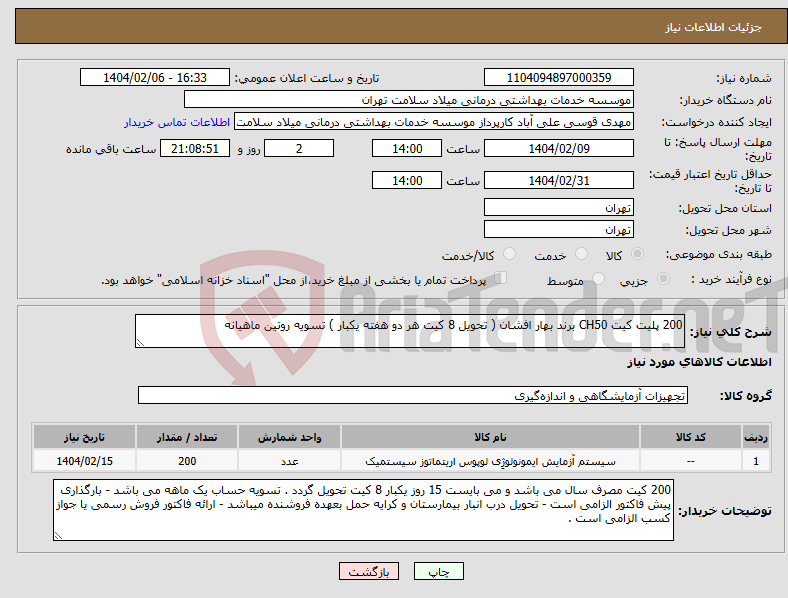Click the item name سیستم آزمایش ایمونولوژی cell

(x=490, y=461)
